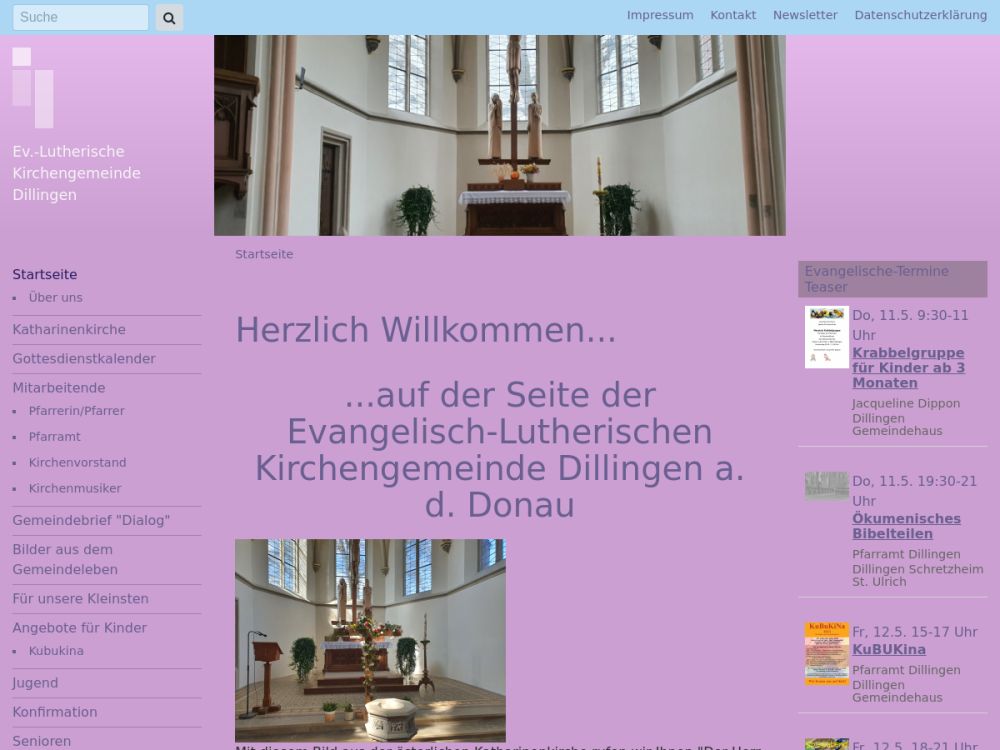The image size is (1000, 750).
Task: Open the Datenschutzerklärung link
Action: pyautogui.click(x=920, y=15)
